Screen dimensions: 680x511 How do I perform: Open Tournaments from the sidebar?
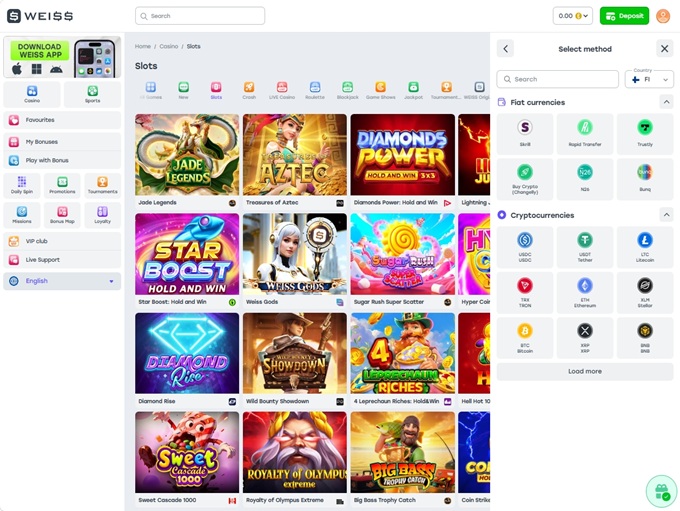102,185
